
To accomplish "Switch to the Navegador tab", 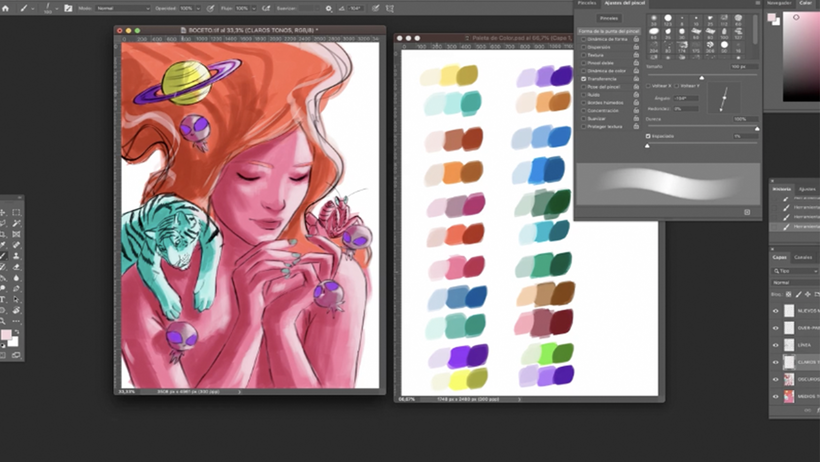I will [x=779, y=3].
